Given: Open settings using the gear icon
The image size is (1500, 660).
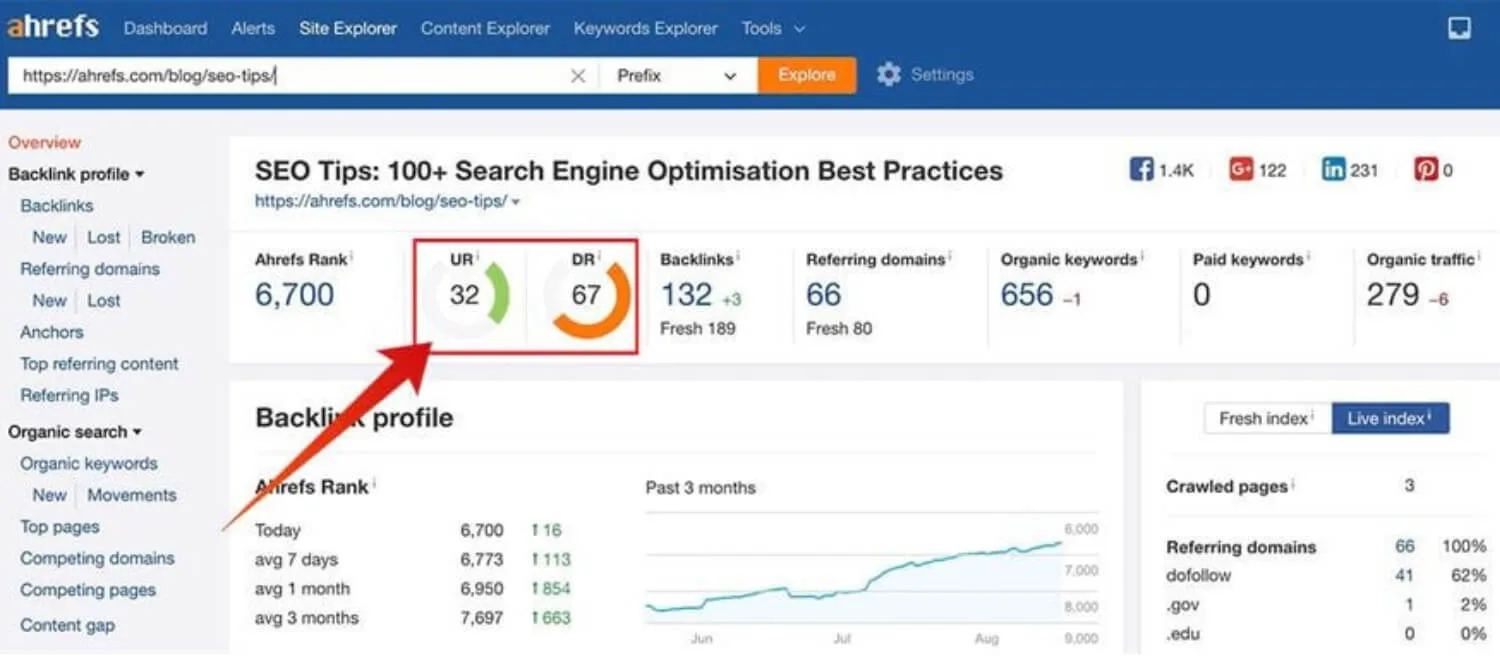Looking at the screenshot, I should click(x=889, y=73).
